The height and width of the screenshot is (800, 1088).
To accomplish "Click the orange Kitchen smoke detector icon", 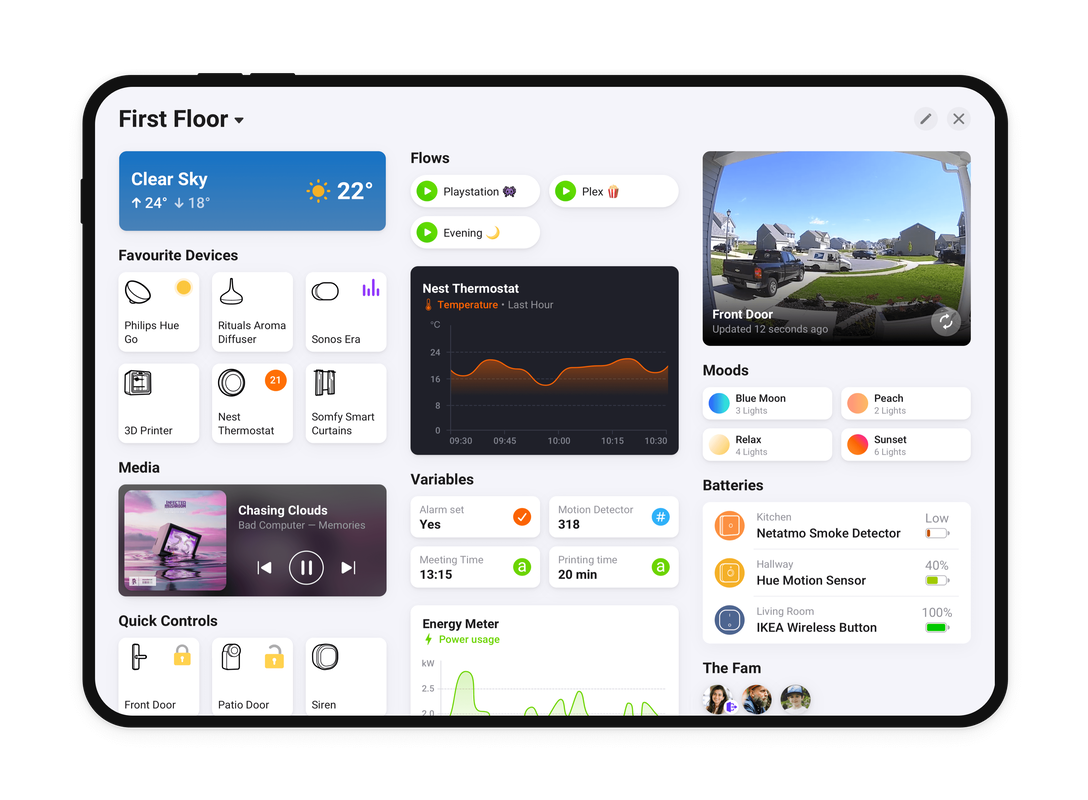I will (x=729, y=526).
